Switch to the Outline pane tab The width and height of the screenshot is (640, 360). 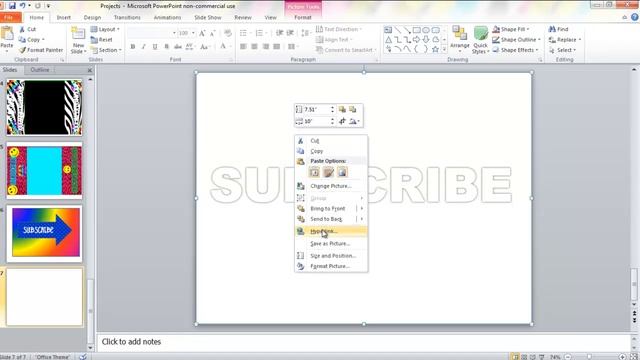(x=40, y=70)
